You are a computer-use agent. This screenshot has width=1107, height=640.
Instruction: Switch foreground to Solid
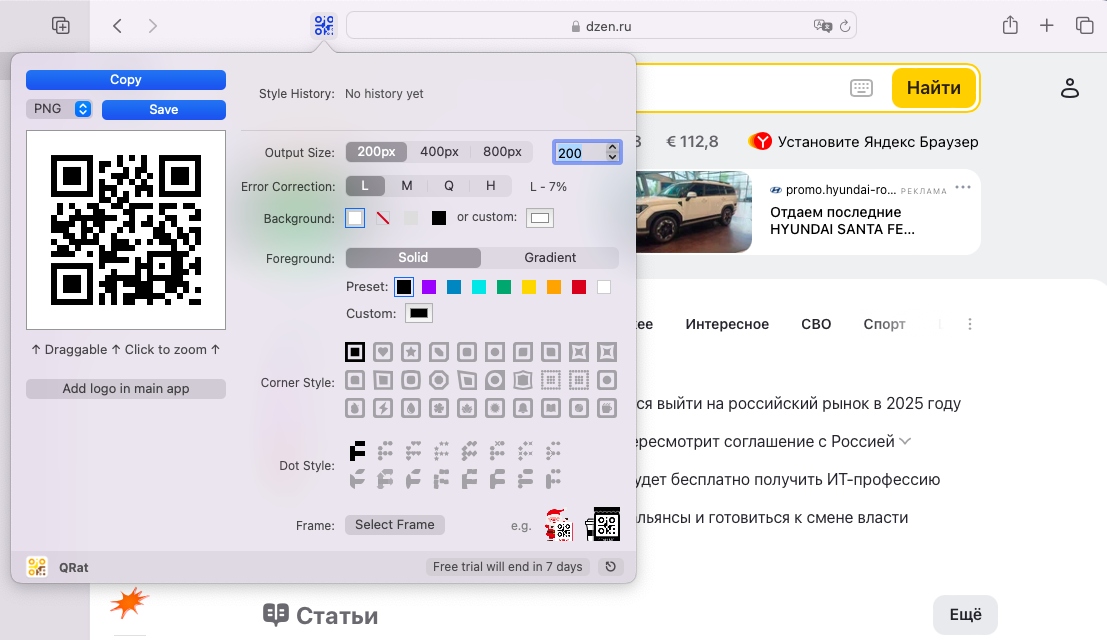[x=413, y=258]
